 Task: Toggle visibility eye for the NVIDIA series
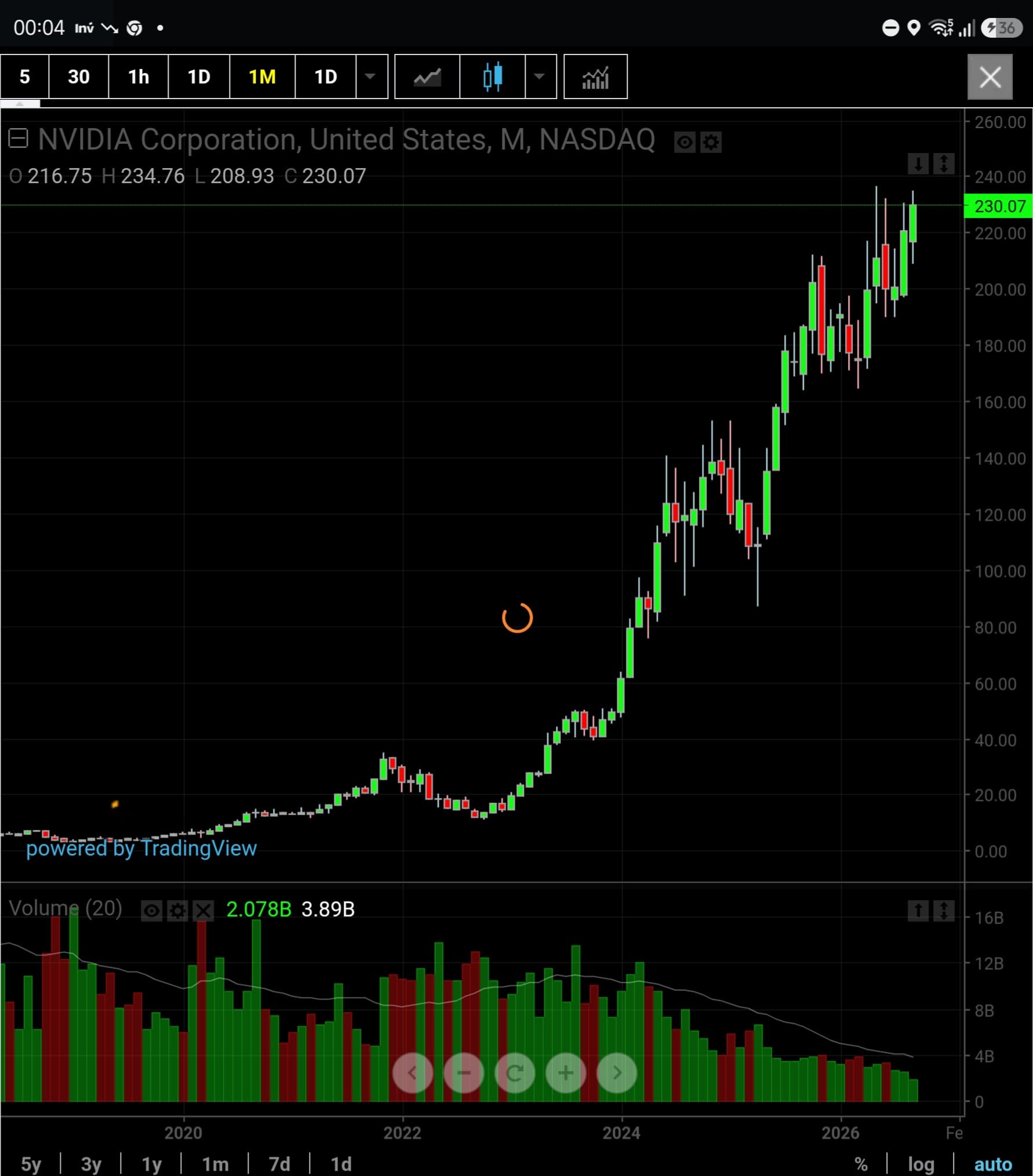tap(685, 142)
